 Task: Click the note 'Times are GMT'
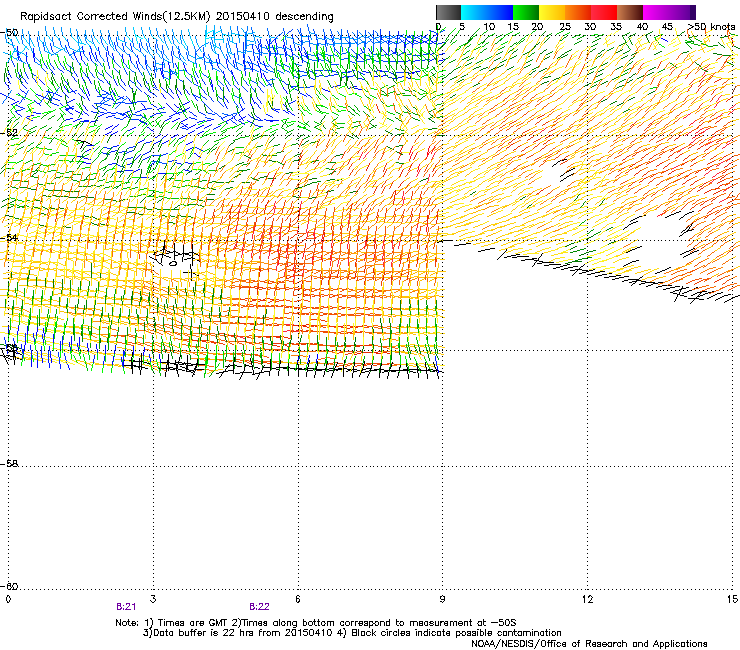[193, 623]
